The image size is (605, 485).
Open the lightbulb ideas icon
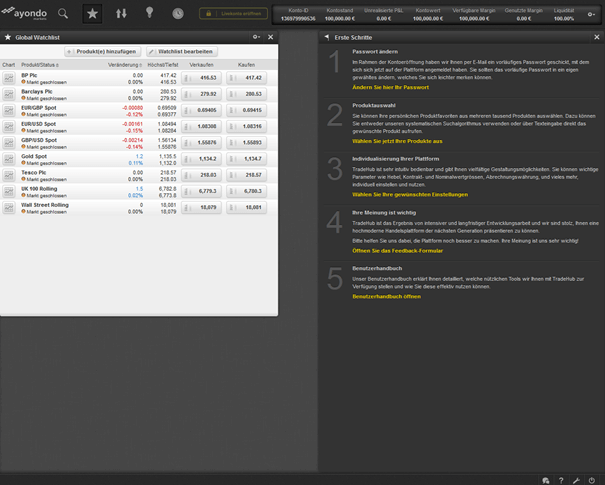(x=149, y=13)
